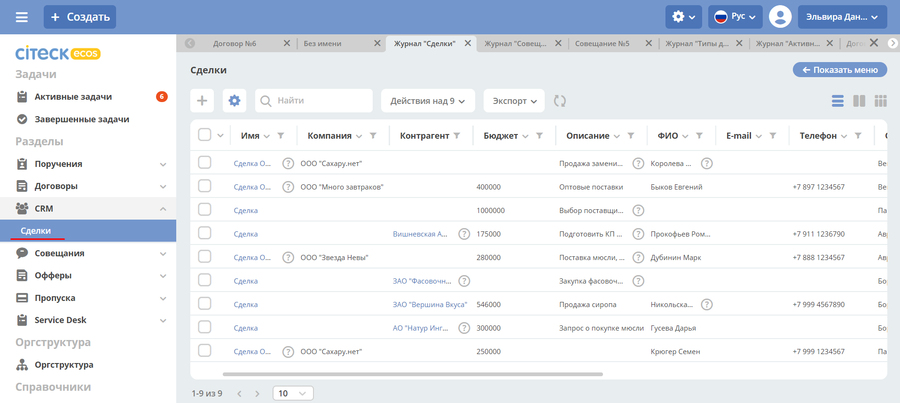Viewport: 900px width, 403px height.
Task: Click the Создать button
Action: pyautogui.click(x=80, y=17)
